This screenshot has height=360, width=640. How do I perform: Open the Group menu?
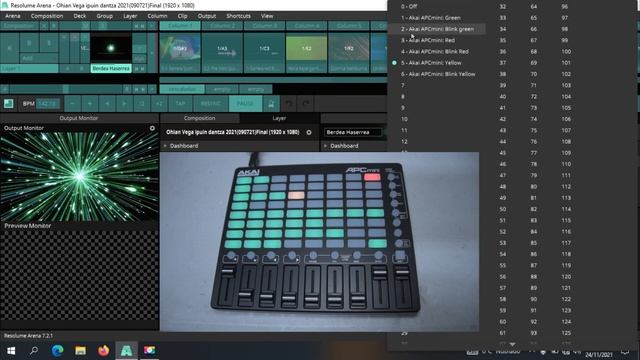click(104, 16)
